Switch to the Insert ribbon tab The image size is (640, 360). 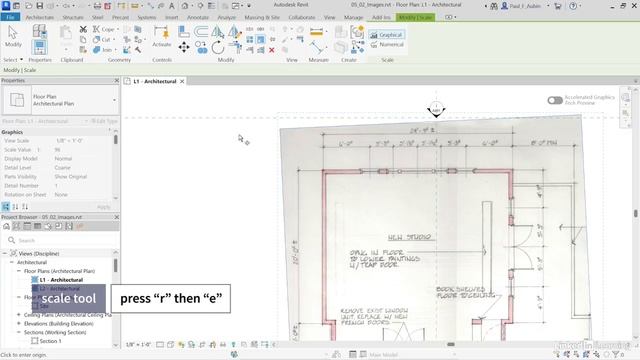point(171,18)
